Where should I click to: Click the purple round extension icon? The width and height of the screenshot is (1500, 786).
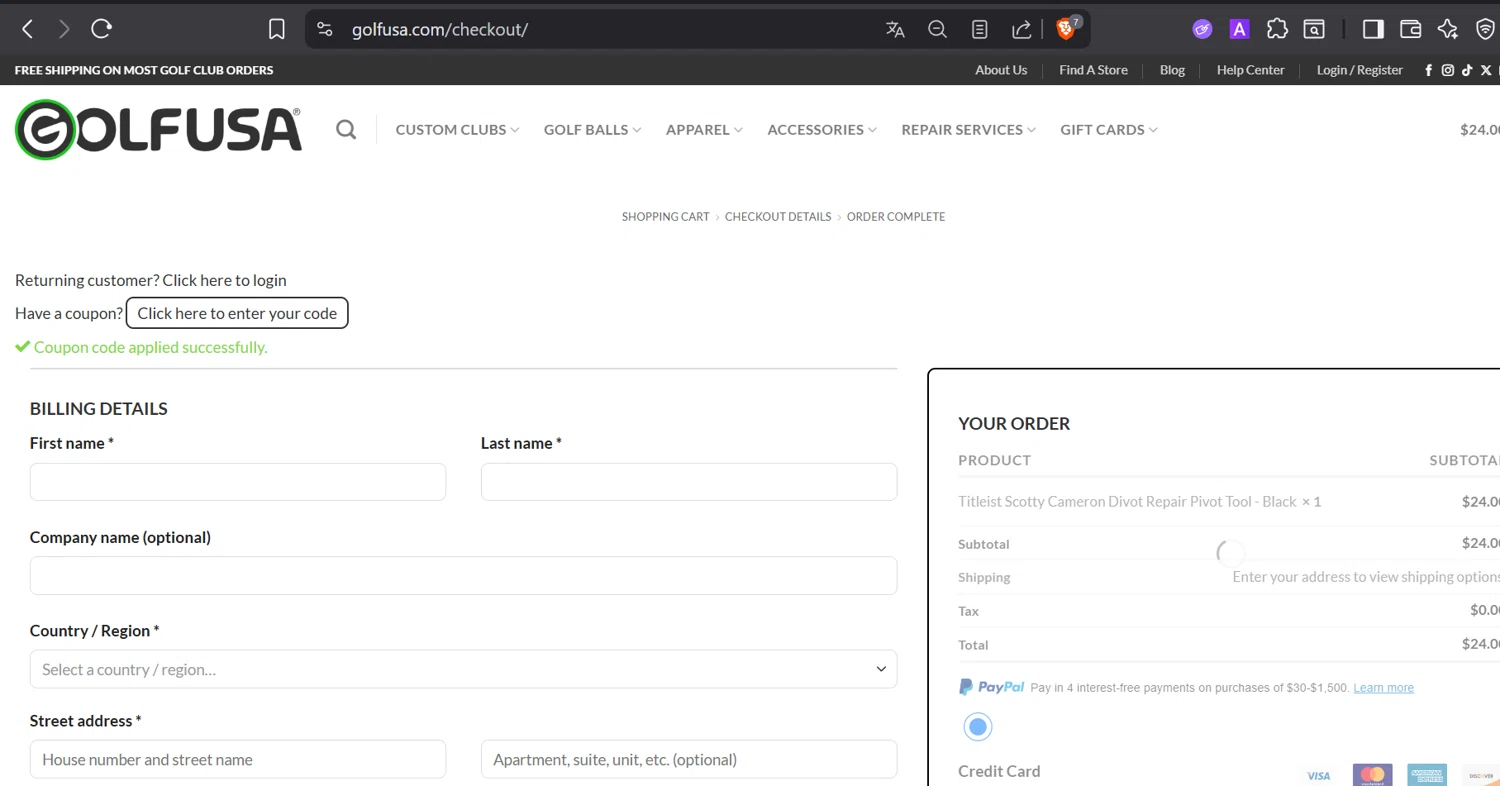pos(1202,29)
